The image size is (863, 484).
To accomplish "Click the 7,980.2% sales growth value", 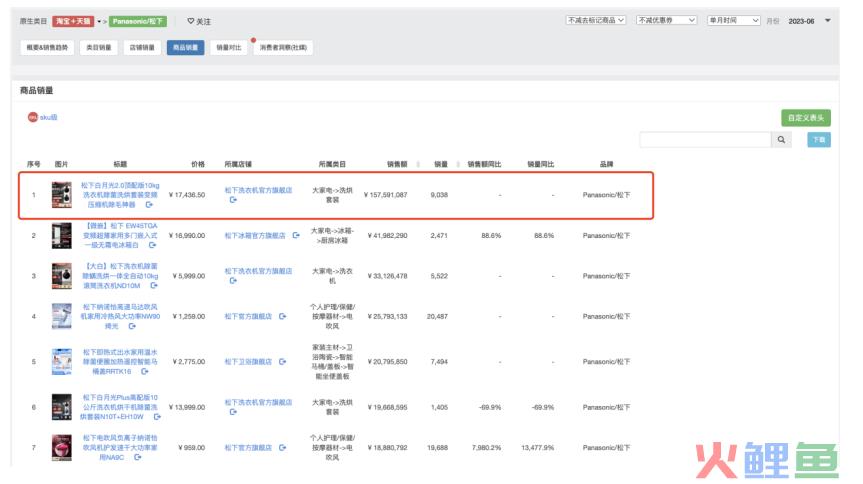I will [x=486, y=448].
